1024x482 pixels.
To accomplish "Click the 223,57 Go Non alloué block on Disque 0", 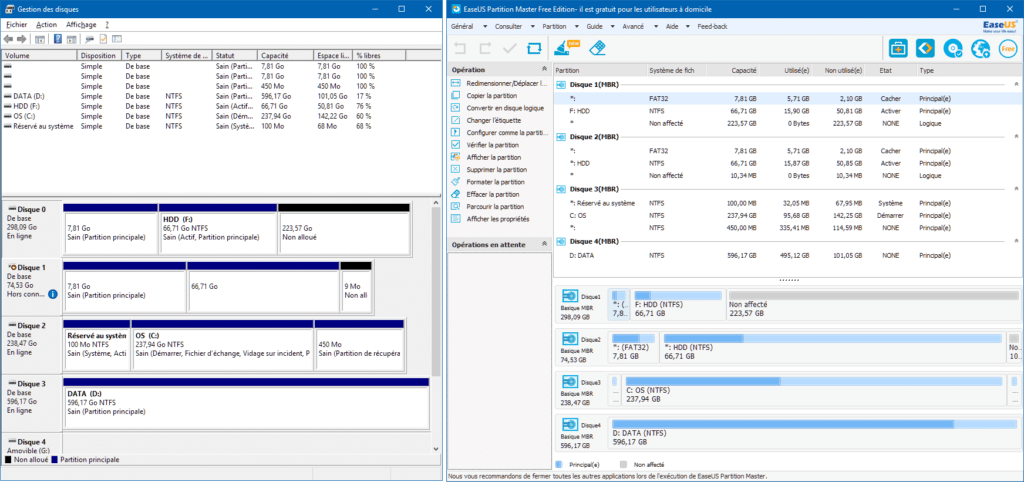I will (x=344, y=230).
